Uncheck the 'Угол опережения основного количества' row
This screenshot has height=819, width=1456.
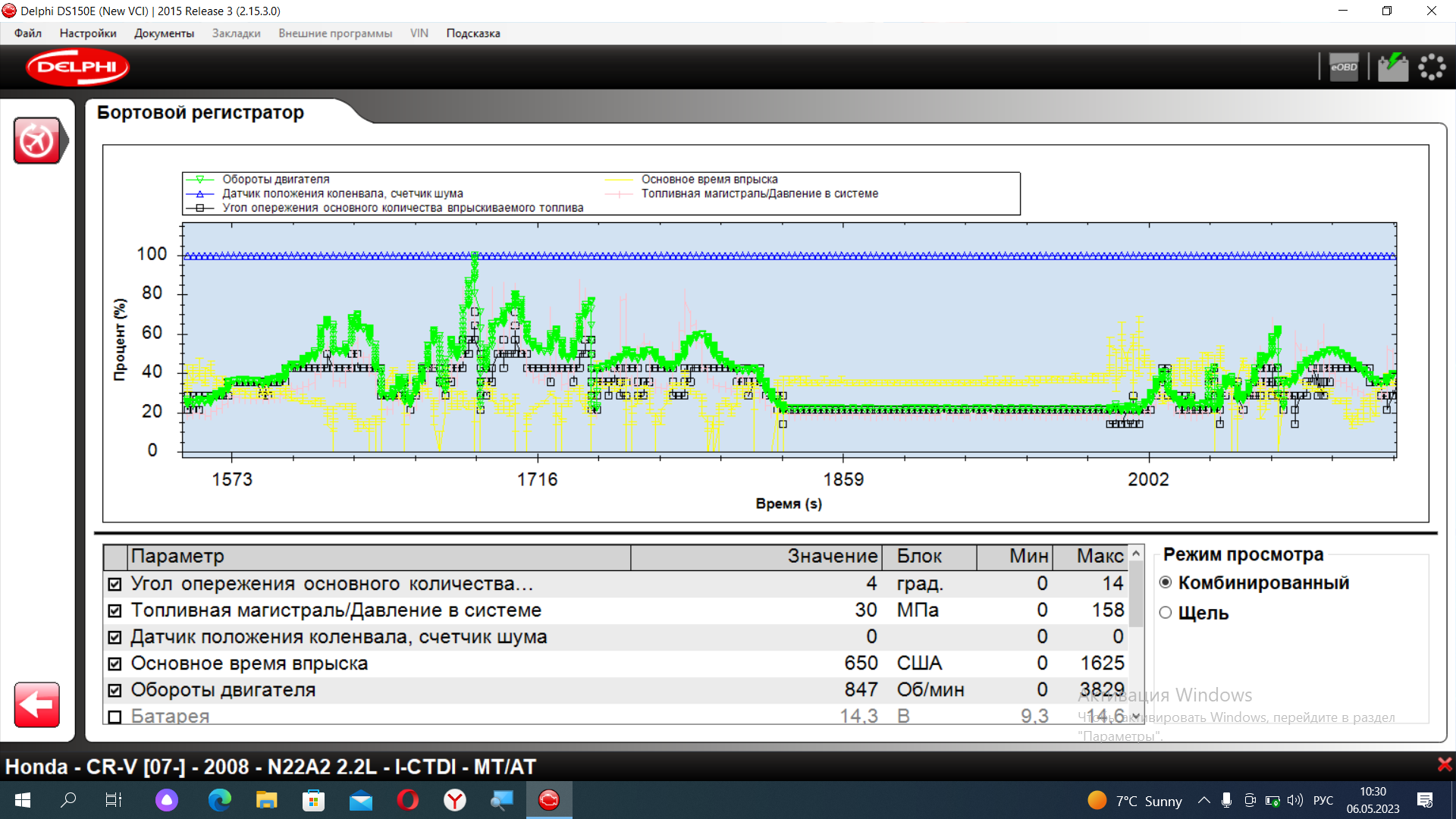click(115, 584)
